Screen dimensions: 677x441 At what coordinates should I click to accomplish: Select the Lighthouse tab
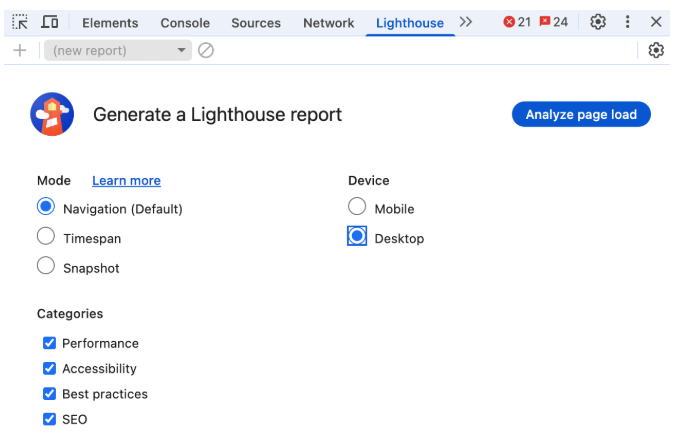point(410,23)
